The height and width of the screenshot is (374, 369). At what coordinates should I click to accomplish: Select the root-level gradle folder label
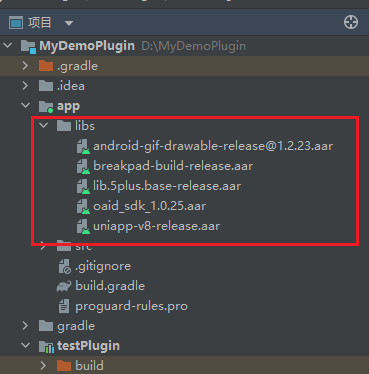point(76,326)
